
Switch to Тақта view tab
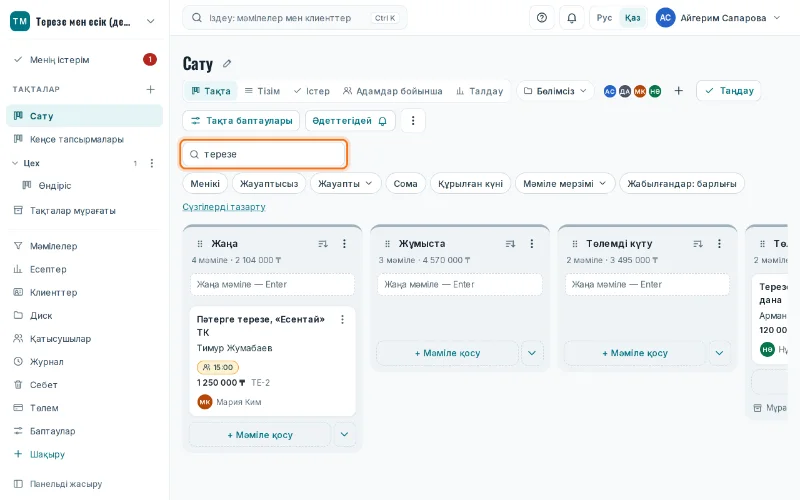[211, 91]
